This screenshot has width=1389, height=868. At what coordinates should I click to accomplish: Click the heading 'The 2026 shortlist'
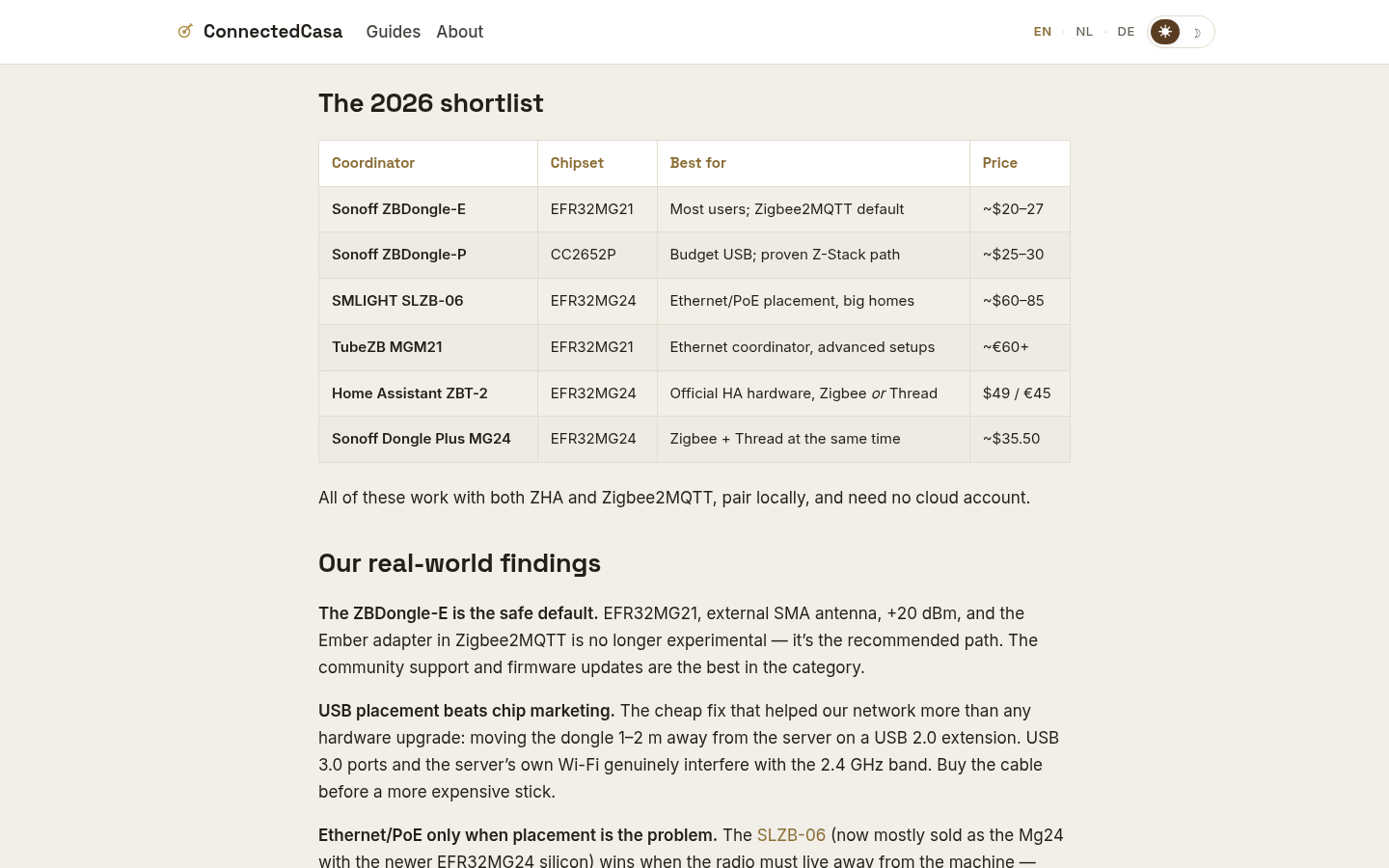tap(431, 103)
